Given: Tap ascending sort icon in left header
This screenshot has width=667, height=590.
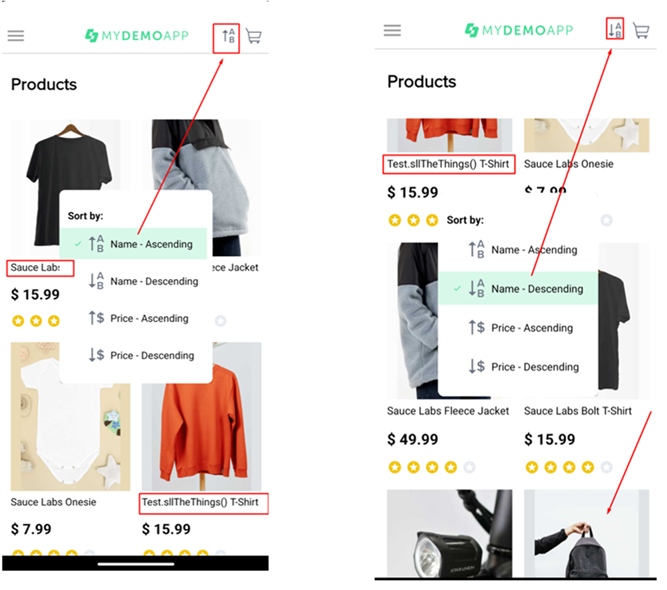Looking at the screenshot, I should point(228,36).
